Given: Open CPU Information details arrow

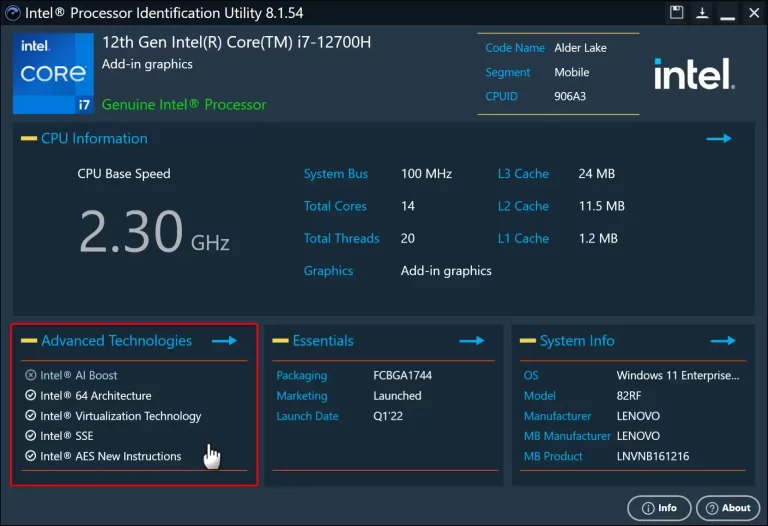Looking at the screenshot, I should tap(719, 139).
